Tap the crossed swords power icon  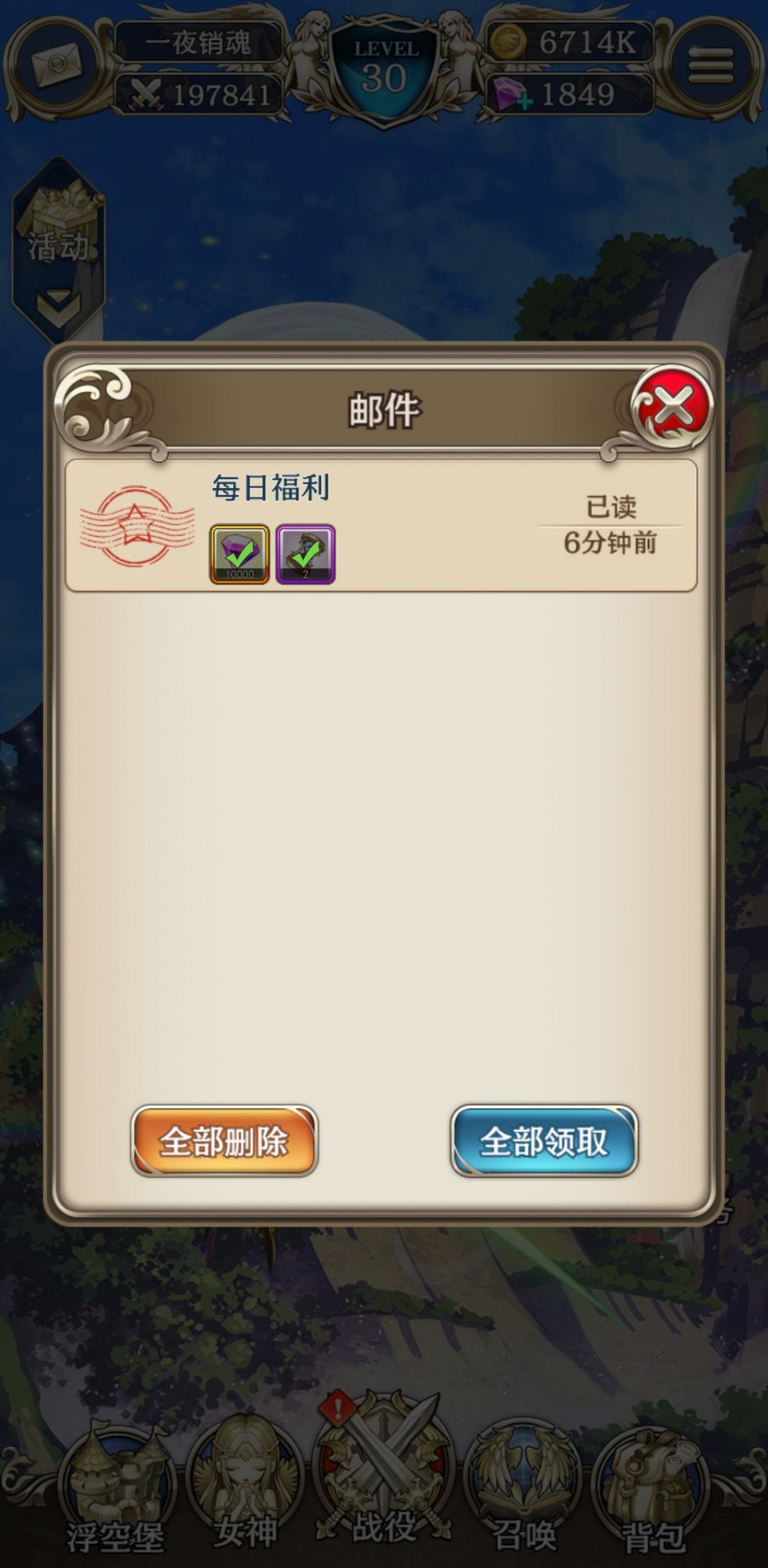[x=145, y=95]
